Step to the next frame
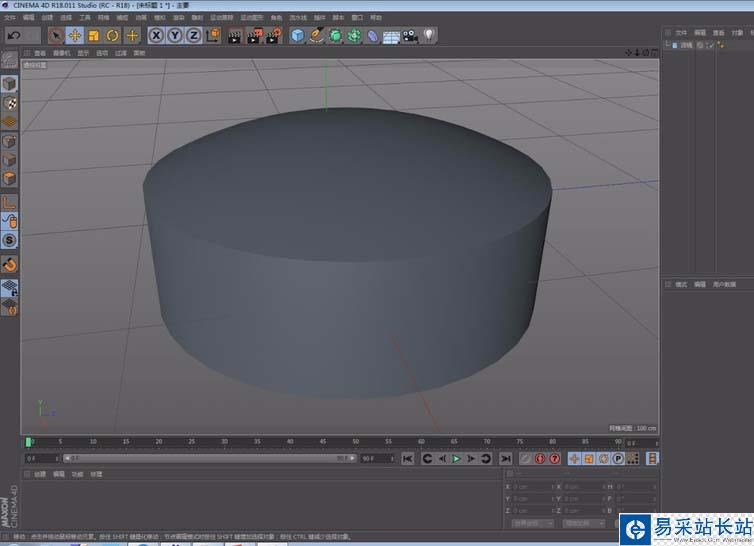 click(471, 459)
